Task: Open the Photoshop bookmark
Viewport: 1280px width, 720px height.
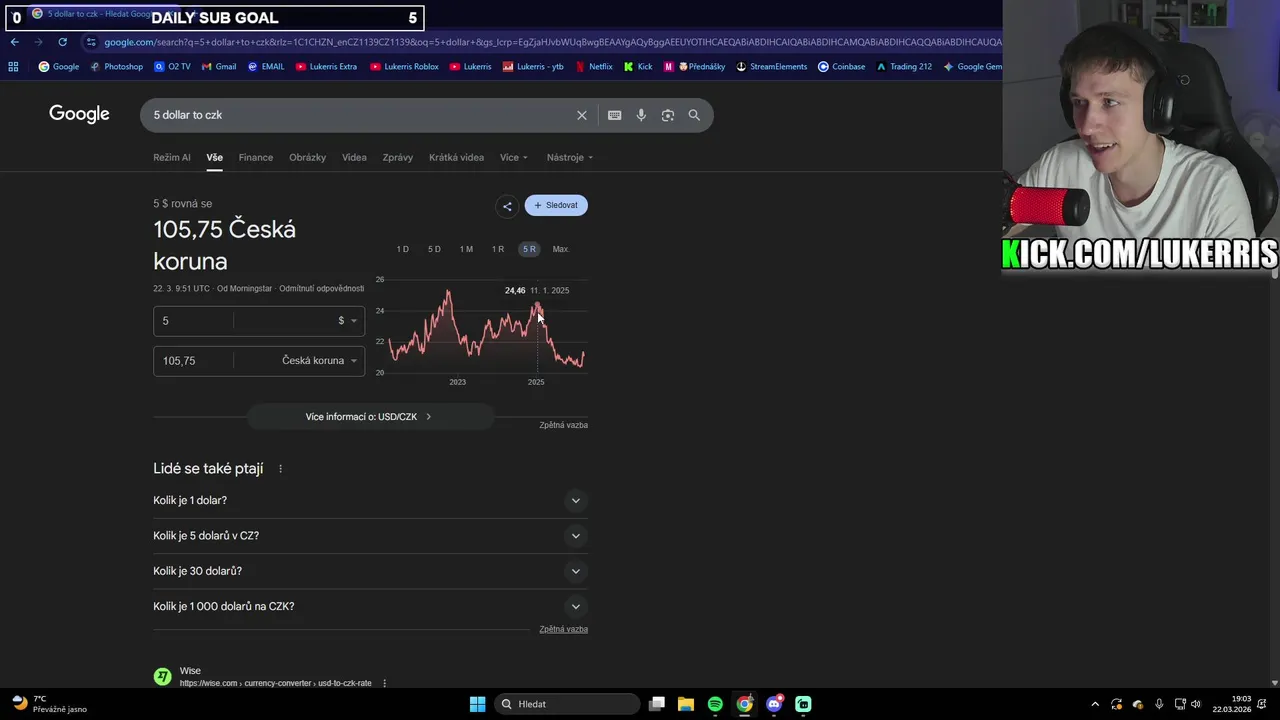Action: (x=117, y=67)
